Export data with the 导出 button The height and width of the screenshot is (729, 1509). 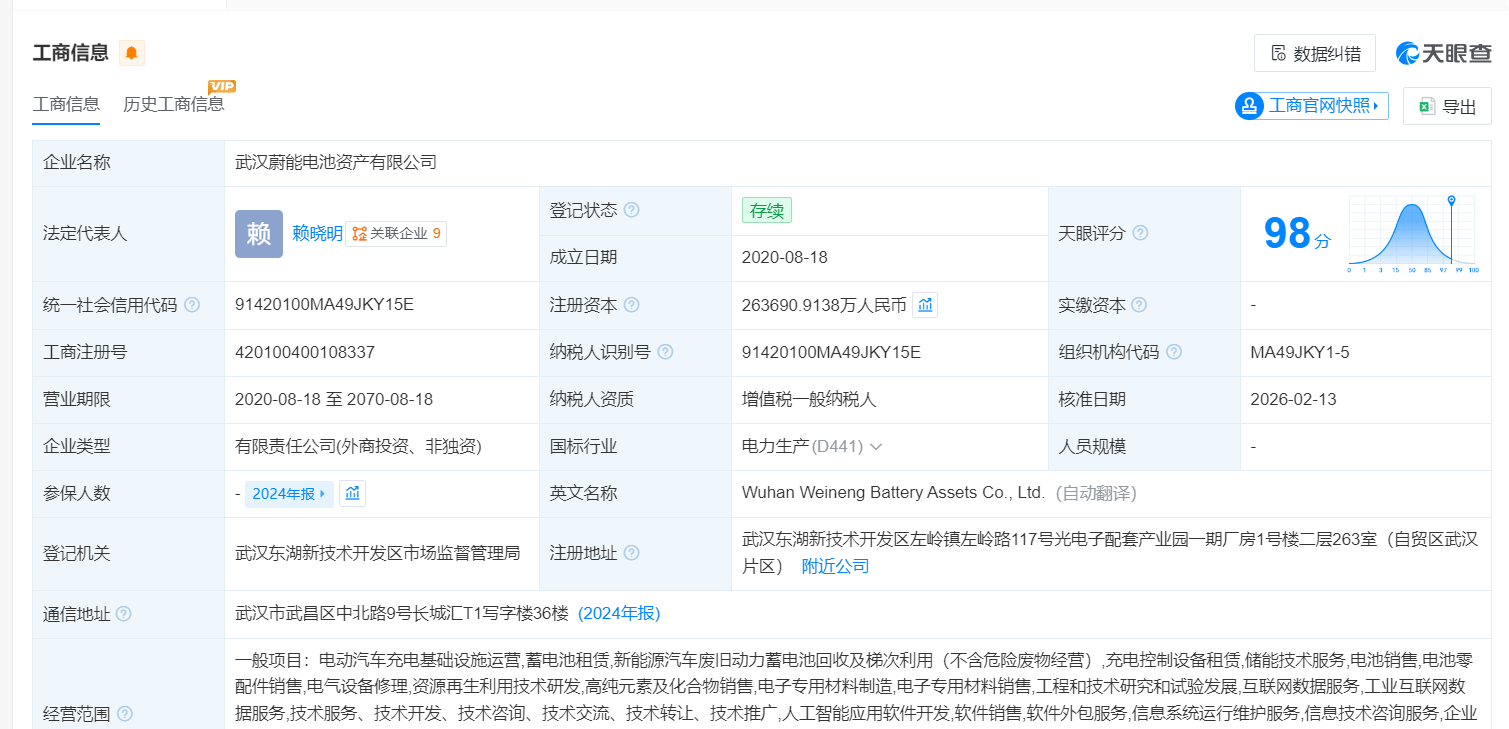pyautogui.click(x=1446, y=106)
